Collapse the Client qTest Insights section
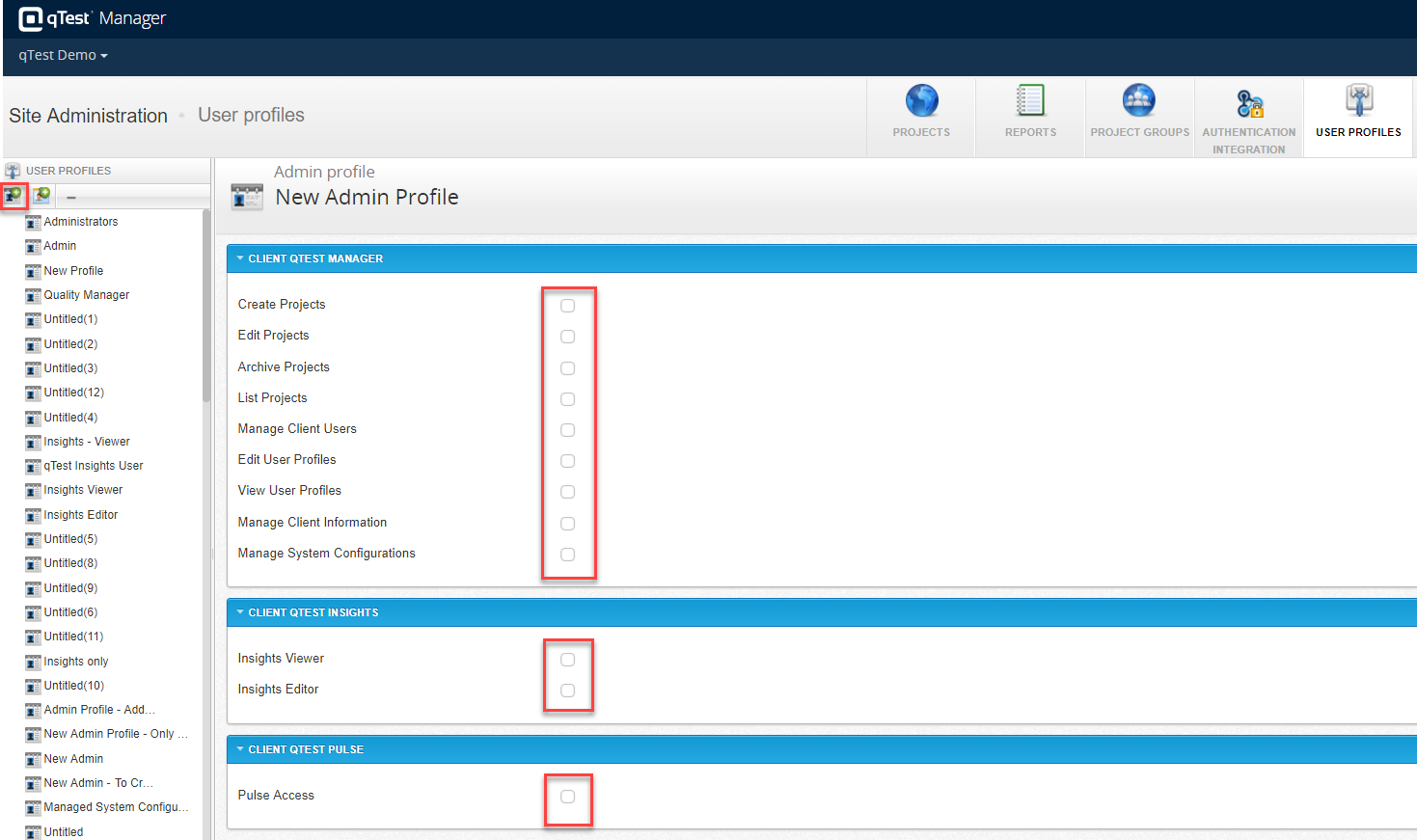1417x840 pixels. click(240, 612)
